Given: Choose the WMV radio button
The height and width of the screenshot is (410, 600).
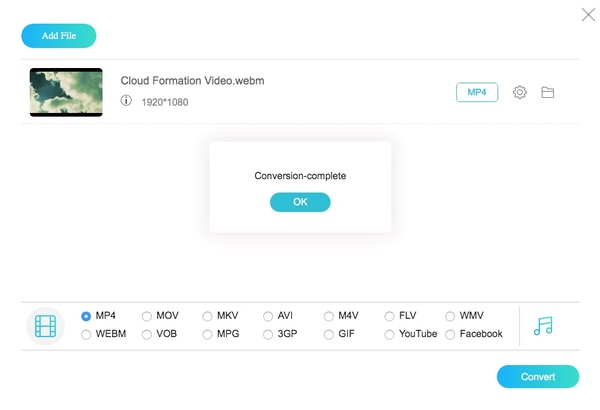Looking at the screenshot, I should 451,316.
